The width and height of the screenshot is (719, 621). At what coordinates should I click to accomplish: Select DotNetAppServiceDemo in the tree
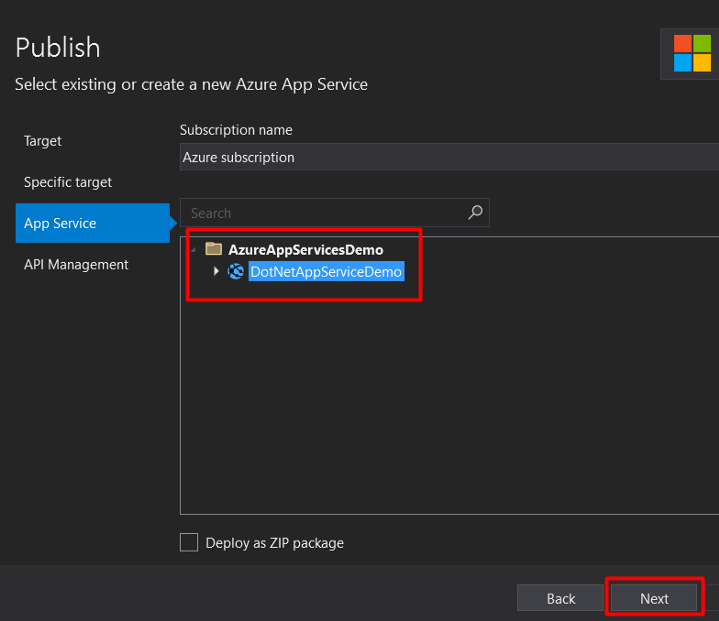(326, 271)
